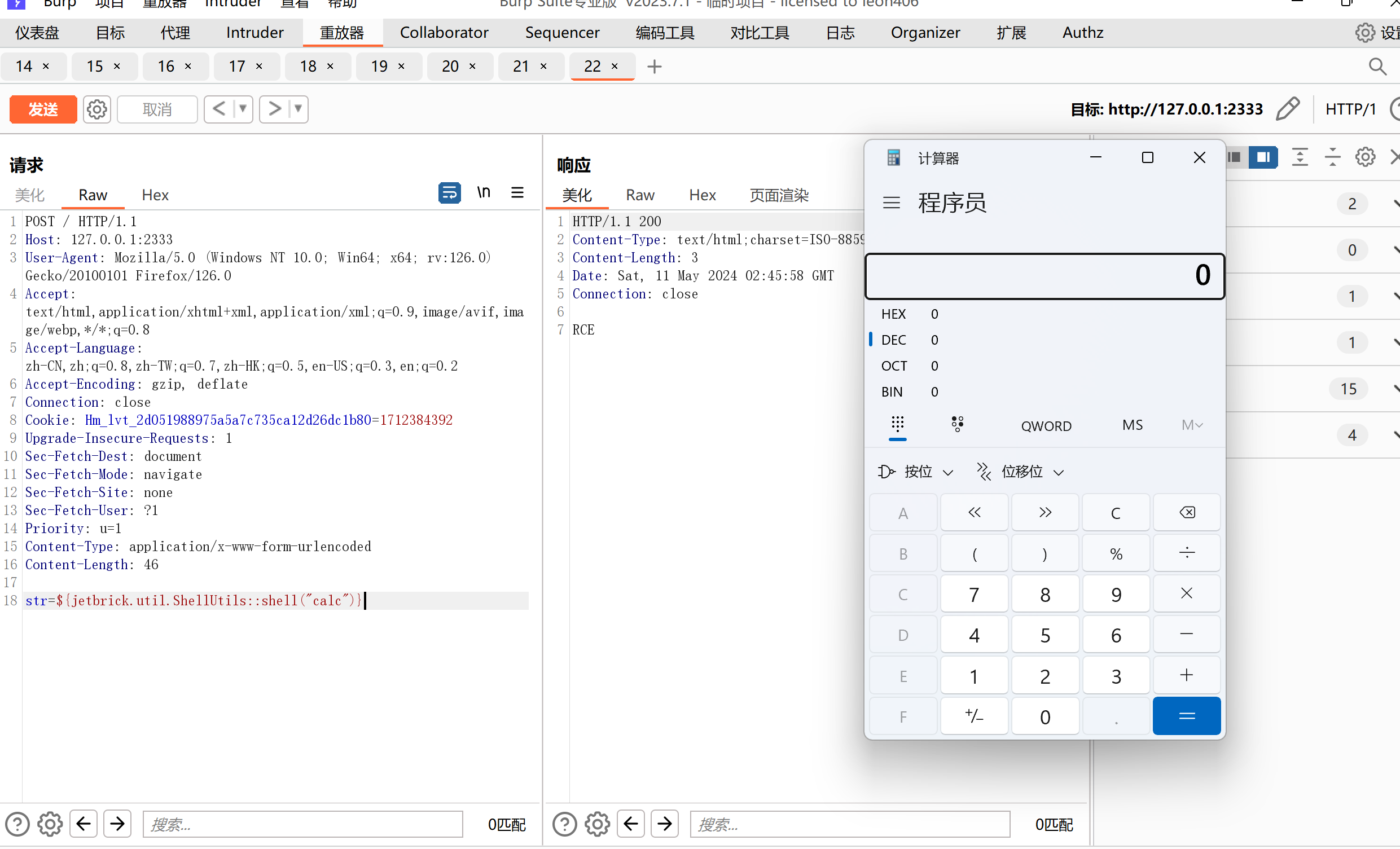This screenshot has width=1400, height=849.
Task: Select the calculator full keypad icon
Action: (898, 424)
